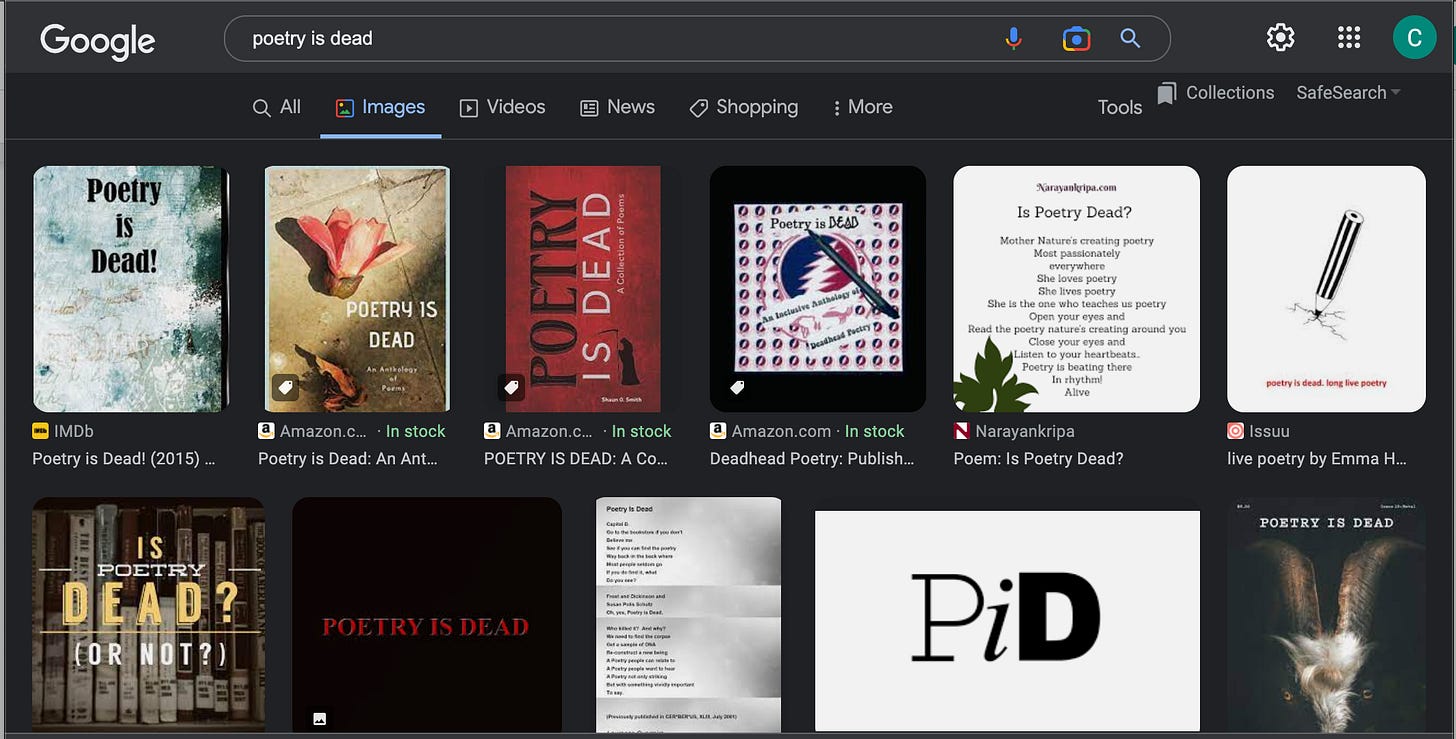Switch to the All tab
The height and width of the screenshot is (739, 1456).
(x=277, y=107)
